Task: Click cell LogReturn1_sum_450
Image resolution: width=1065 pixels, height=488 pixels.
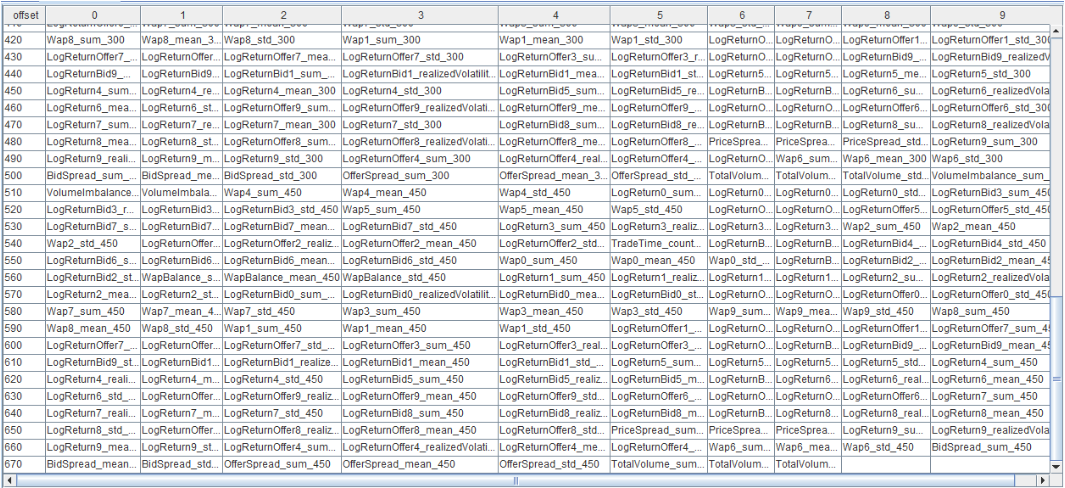Action: (x=554, y=277)
